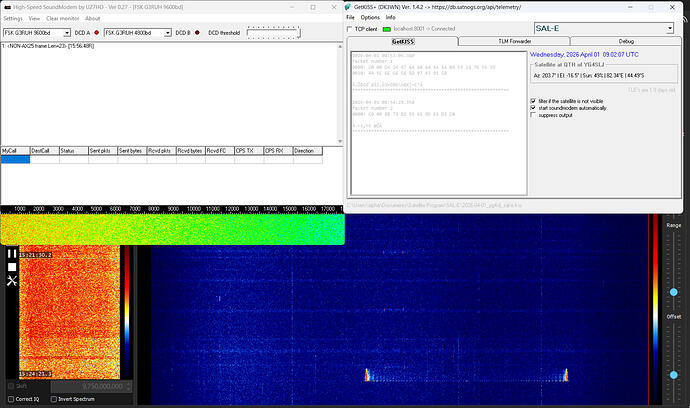Open the wrench and screwdriver tools icon

click(x=11, y=281)
